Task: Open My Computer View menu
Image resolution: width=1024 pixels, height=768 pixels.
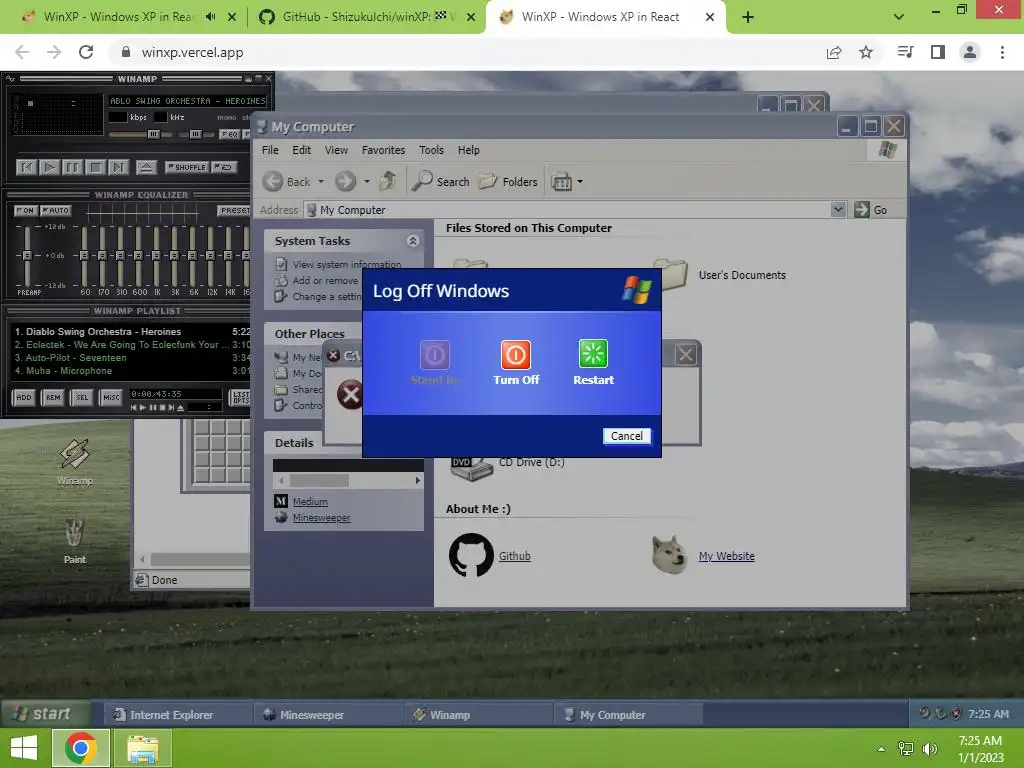Action: pos(336,150)
